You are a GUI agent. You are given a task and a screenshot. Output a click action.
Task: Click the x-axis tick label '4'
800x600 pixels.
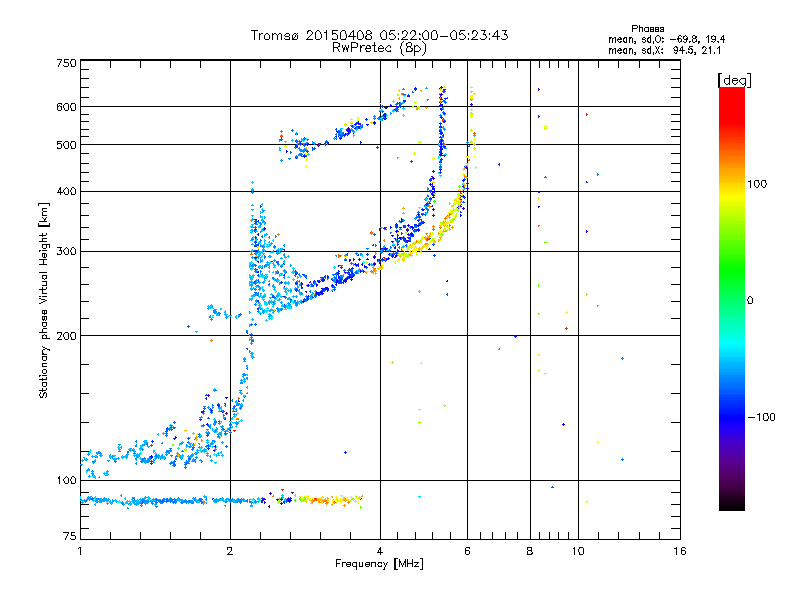(x=380, y=551)
